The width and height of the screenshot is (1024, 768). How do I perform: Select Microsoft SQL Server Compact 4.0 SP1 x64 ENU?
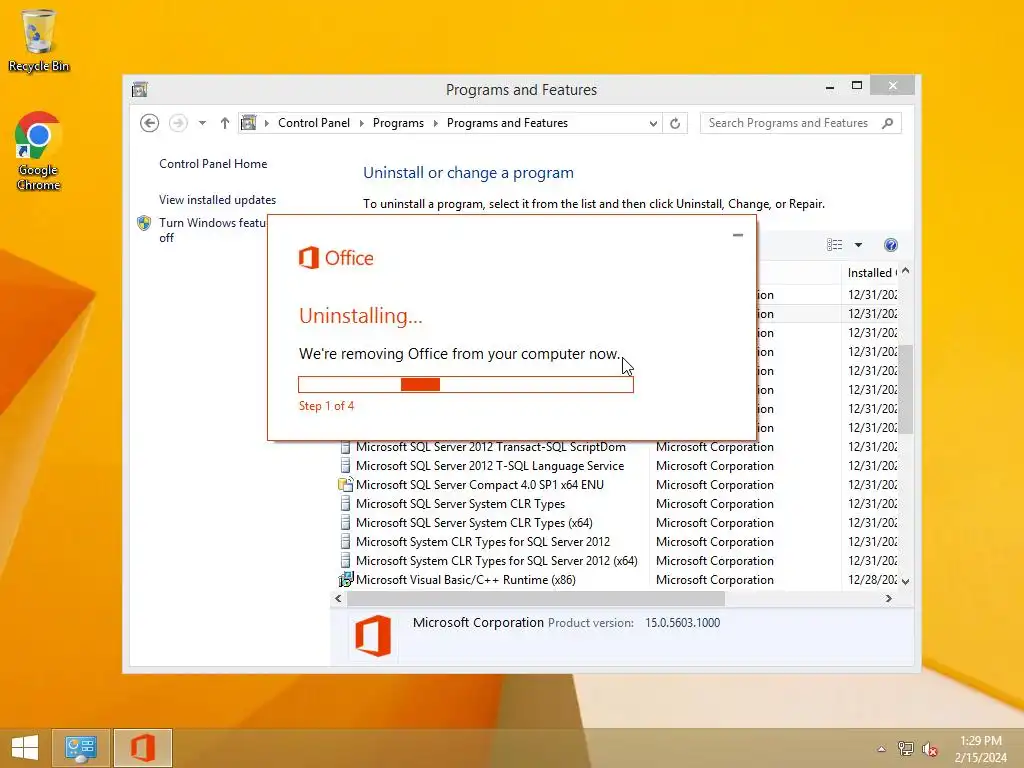479,485
